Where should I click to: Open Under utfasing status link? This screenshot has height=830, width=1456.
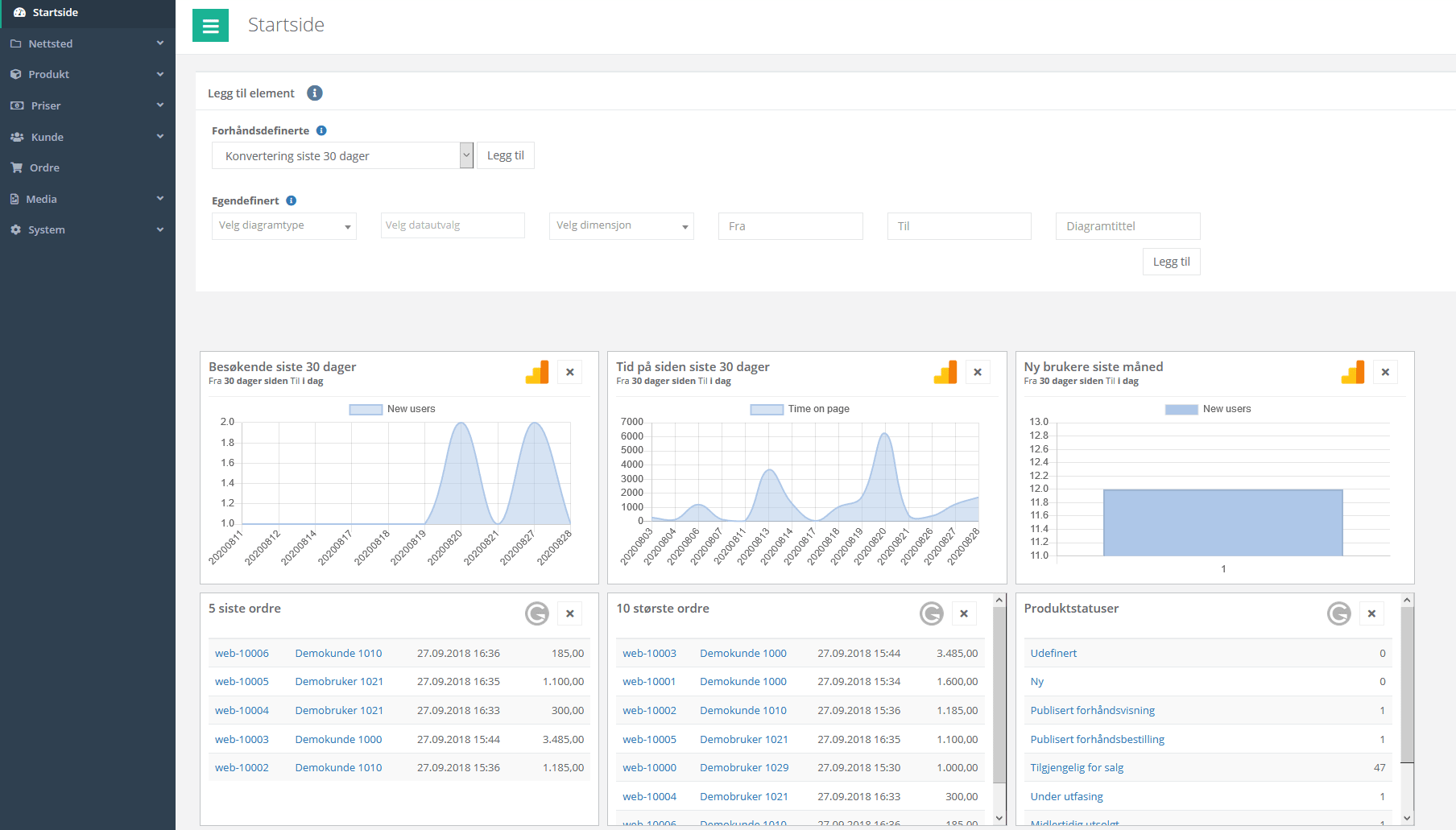coord(1066,796)
